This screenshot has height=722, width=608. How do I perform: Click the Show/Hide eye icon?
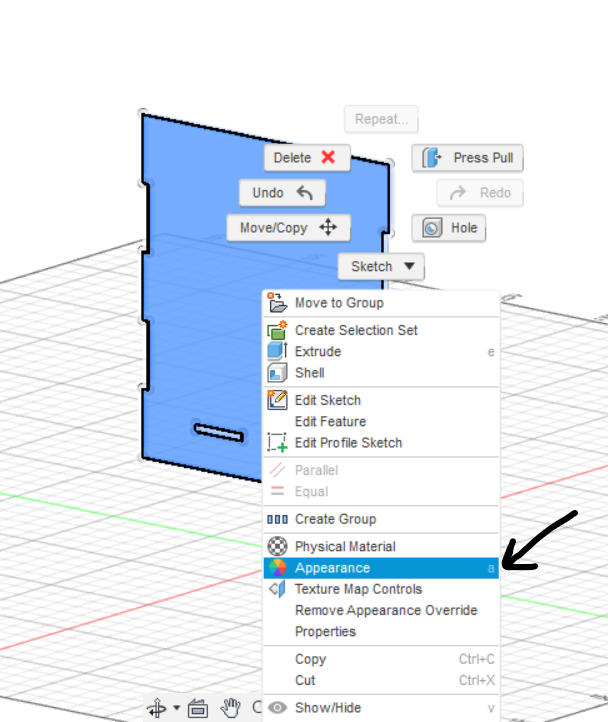[x=277, y=708]
